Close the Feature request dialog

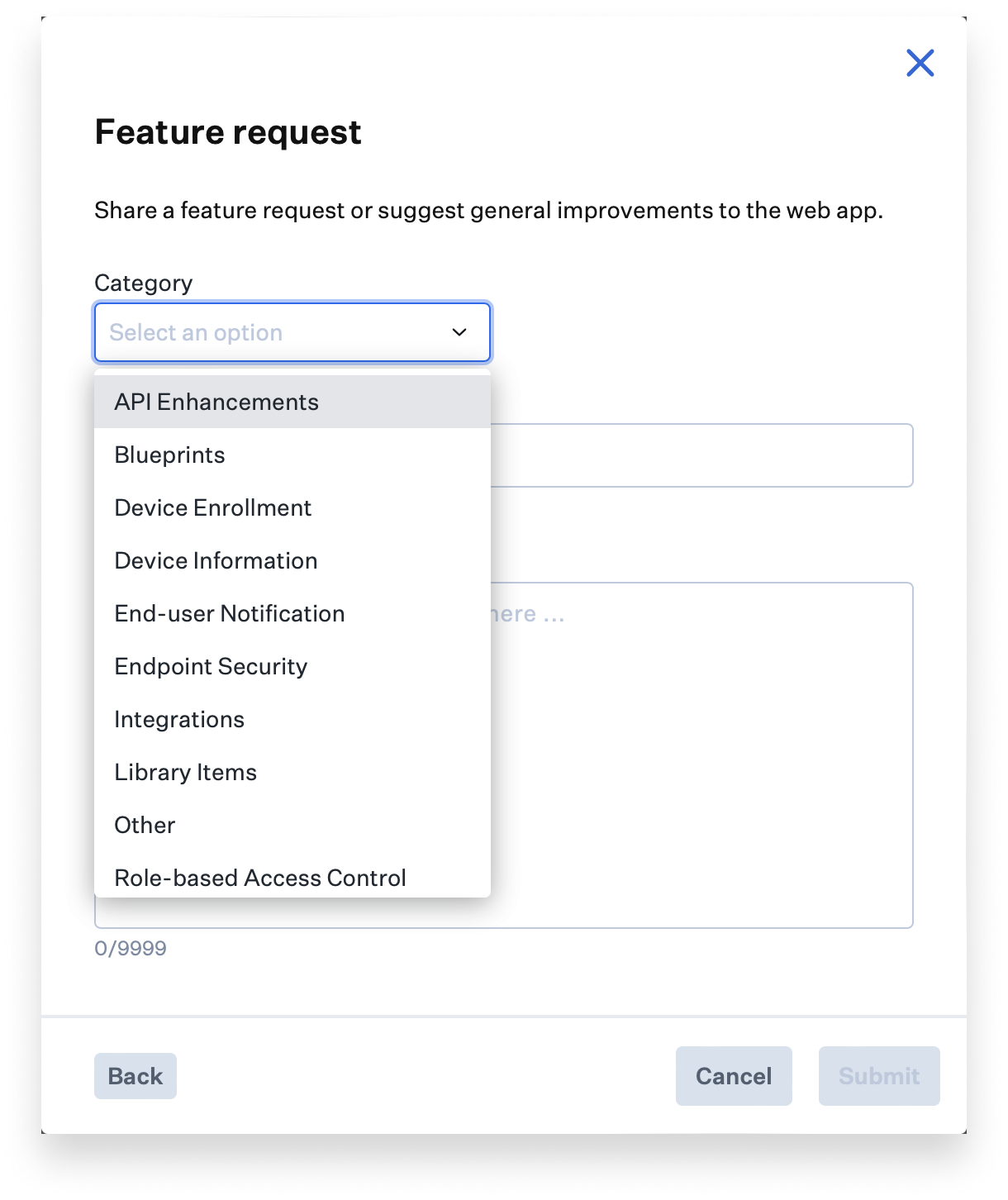coord(920,63)
